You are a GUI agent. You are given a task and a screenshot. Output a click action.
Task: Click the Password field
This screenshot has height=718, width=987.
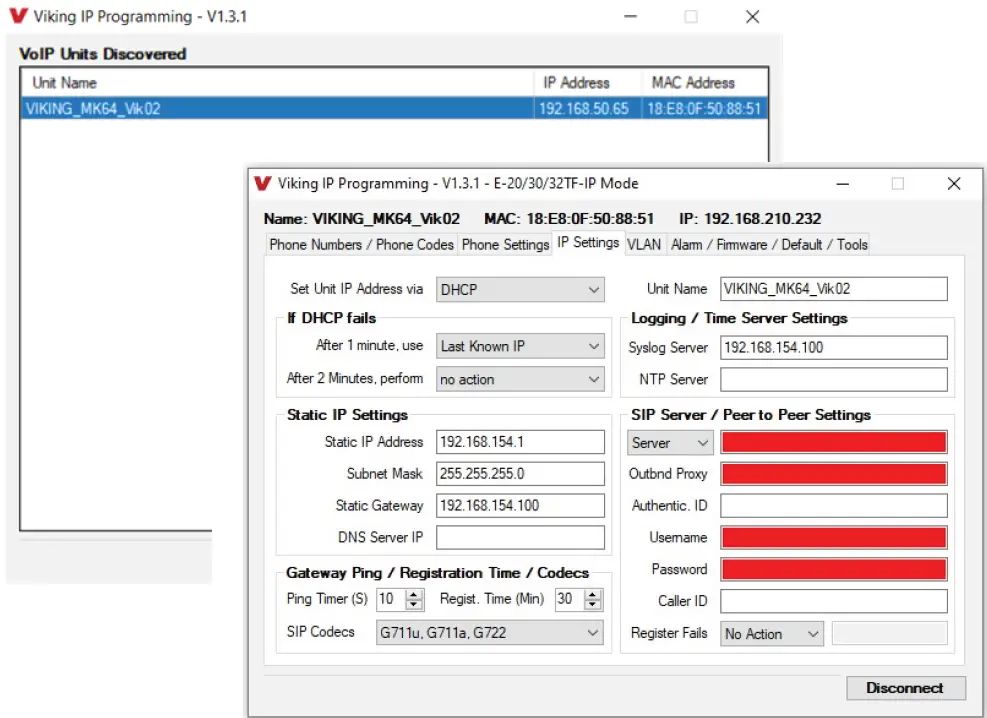833,569
